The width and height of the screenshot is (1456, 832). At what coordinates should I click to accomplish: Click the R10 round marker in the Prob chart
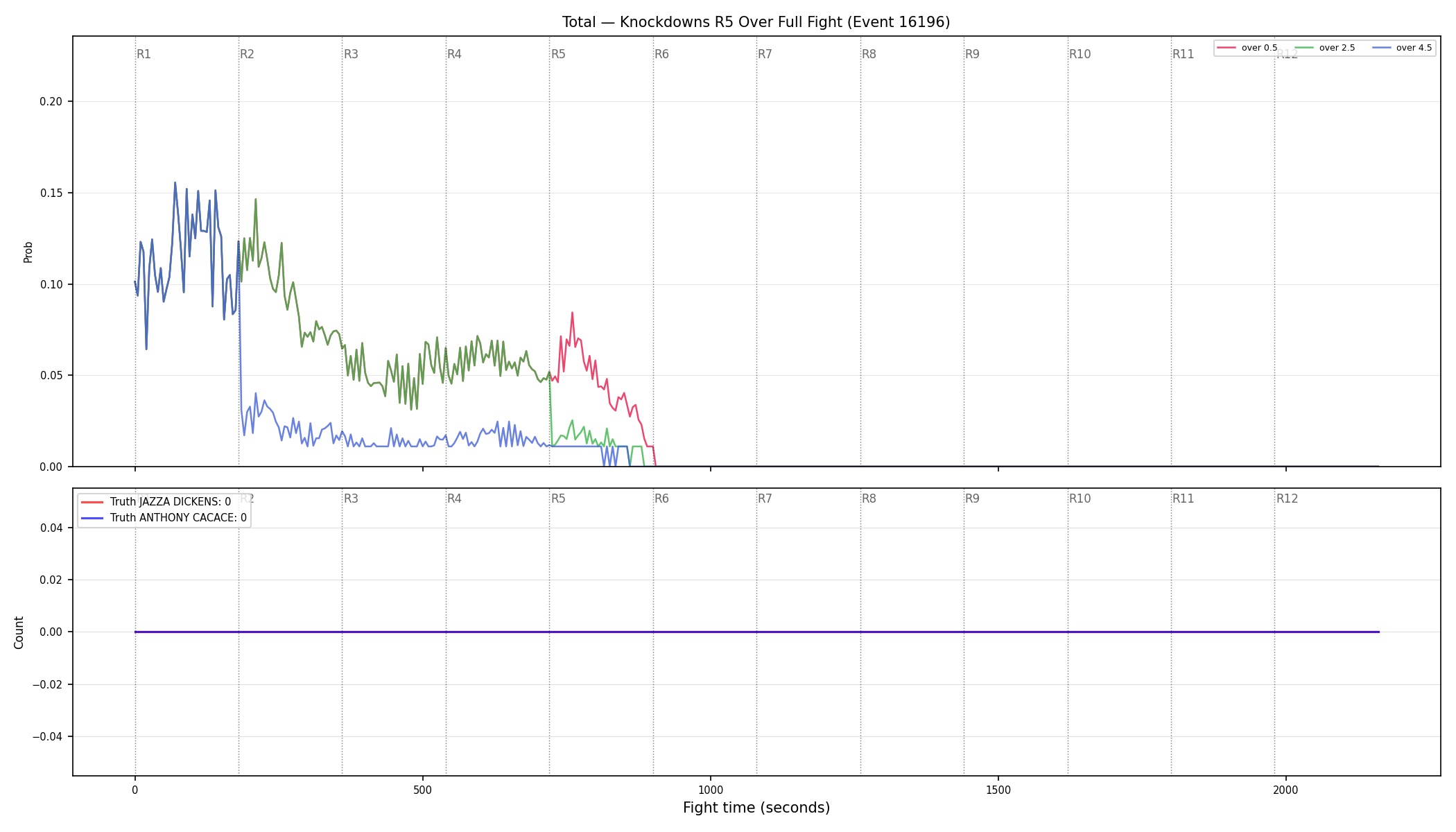(1080, 54)
